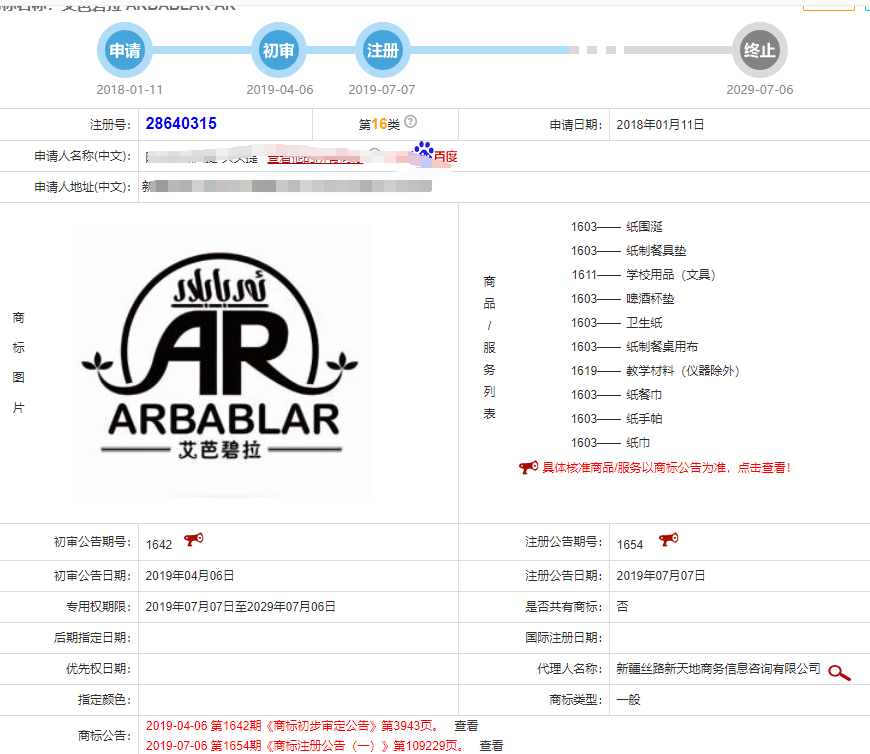The height and width of the screenshot is (754, 870).
Task: Select the goods item 纸制餐桌用布
Action: (662, 347)
